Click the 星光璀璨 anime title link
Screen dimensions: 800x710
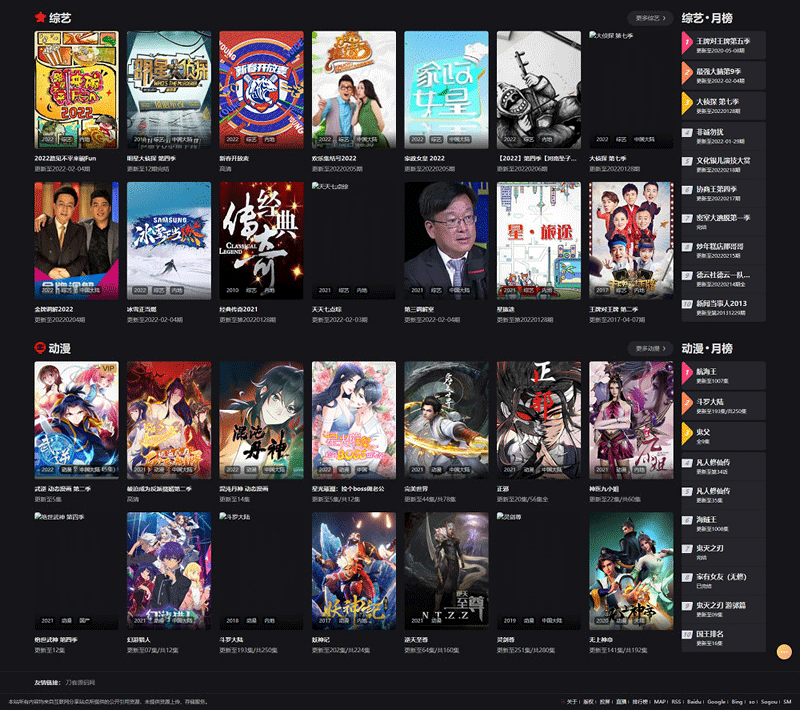coord(348,489)
